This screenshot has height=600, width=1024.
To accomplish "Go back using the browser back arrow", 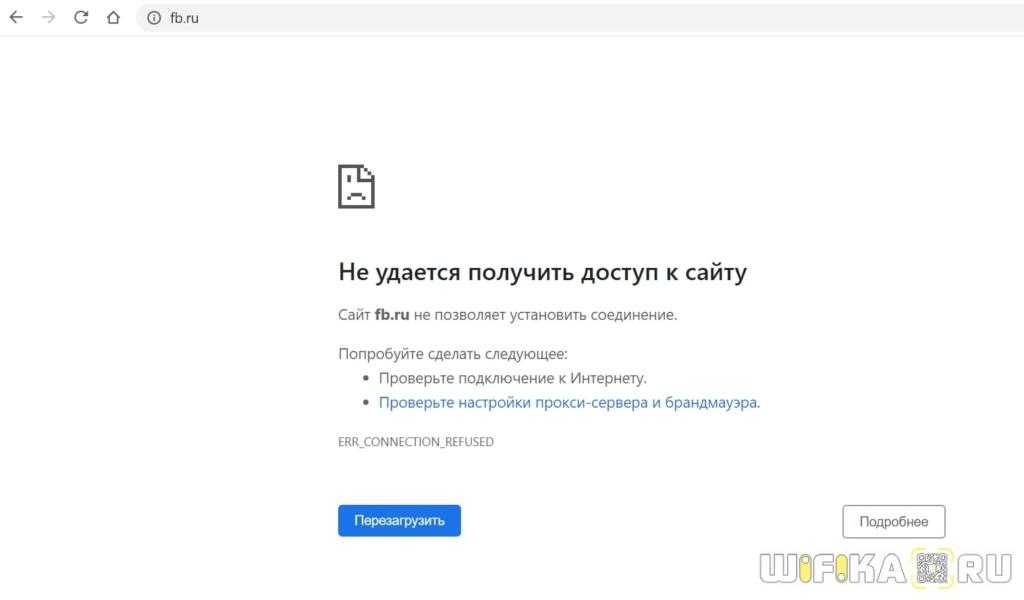I will click(16, 17).
